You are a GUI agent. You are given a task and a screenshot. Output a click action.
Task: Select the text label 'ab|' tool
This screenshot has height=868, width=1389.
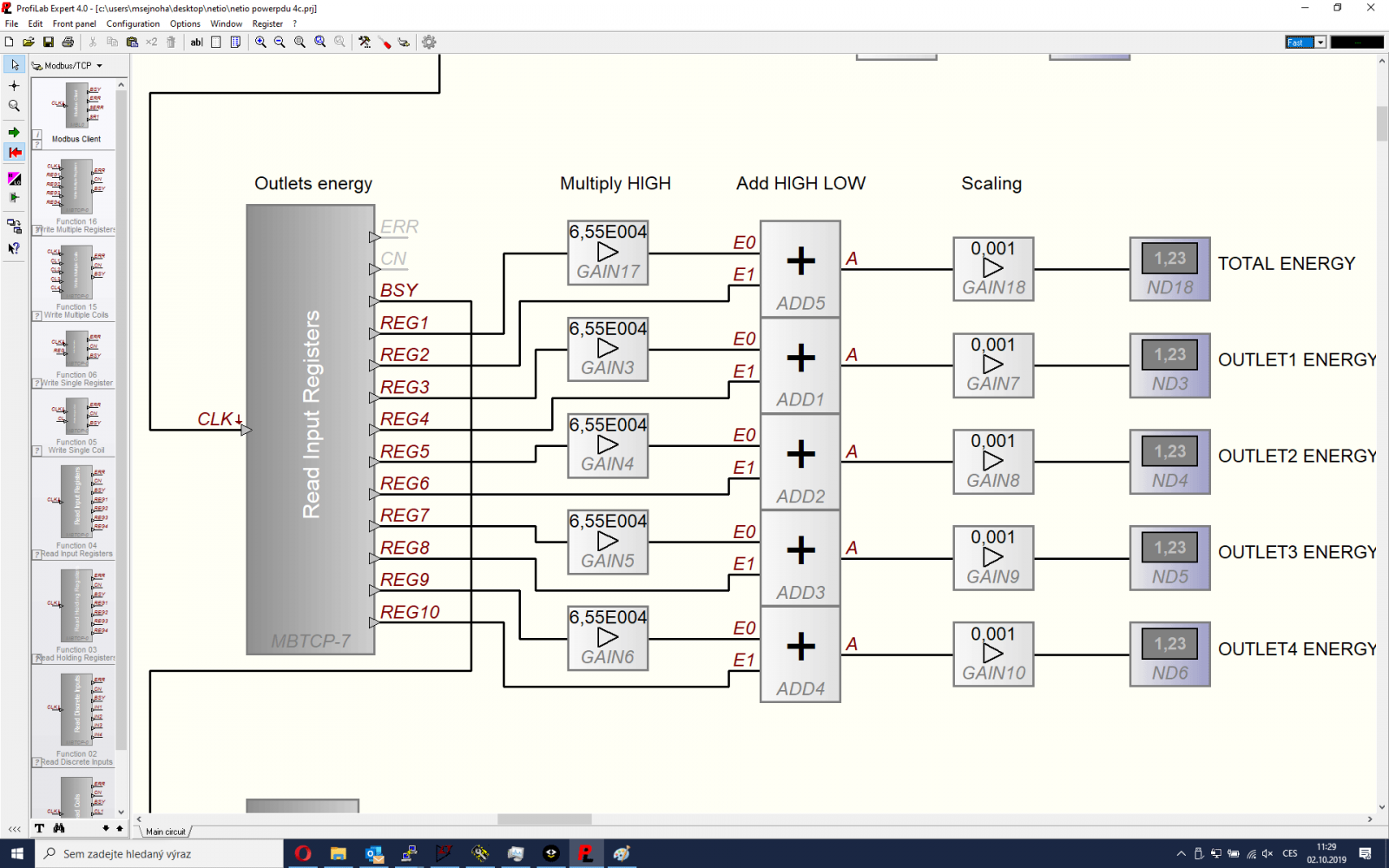pos(196,42)
